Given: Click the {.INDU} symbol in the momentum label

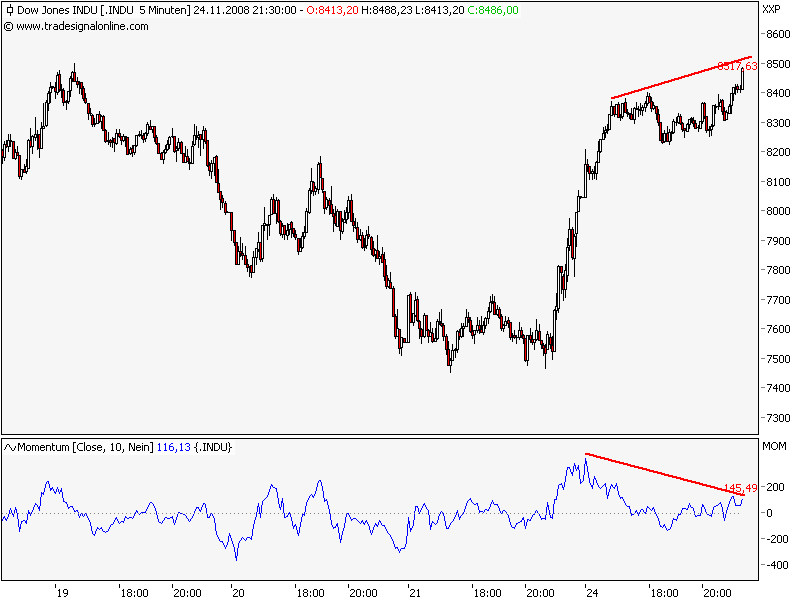Looking at the screenshot, I should (213, 447).
